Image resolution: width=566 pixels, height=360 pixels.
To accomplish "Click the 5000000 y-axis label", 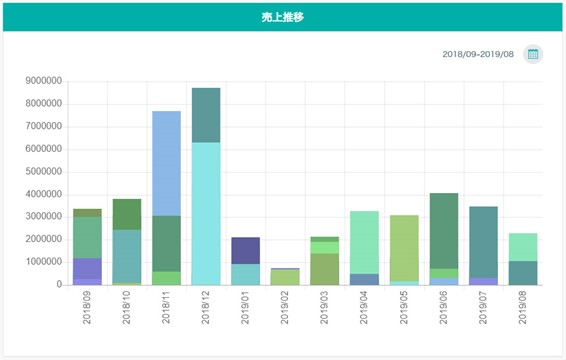I will point(44,172).
